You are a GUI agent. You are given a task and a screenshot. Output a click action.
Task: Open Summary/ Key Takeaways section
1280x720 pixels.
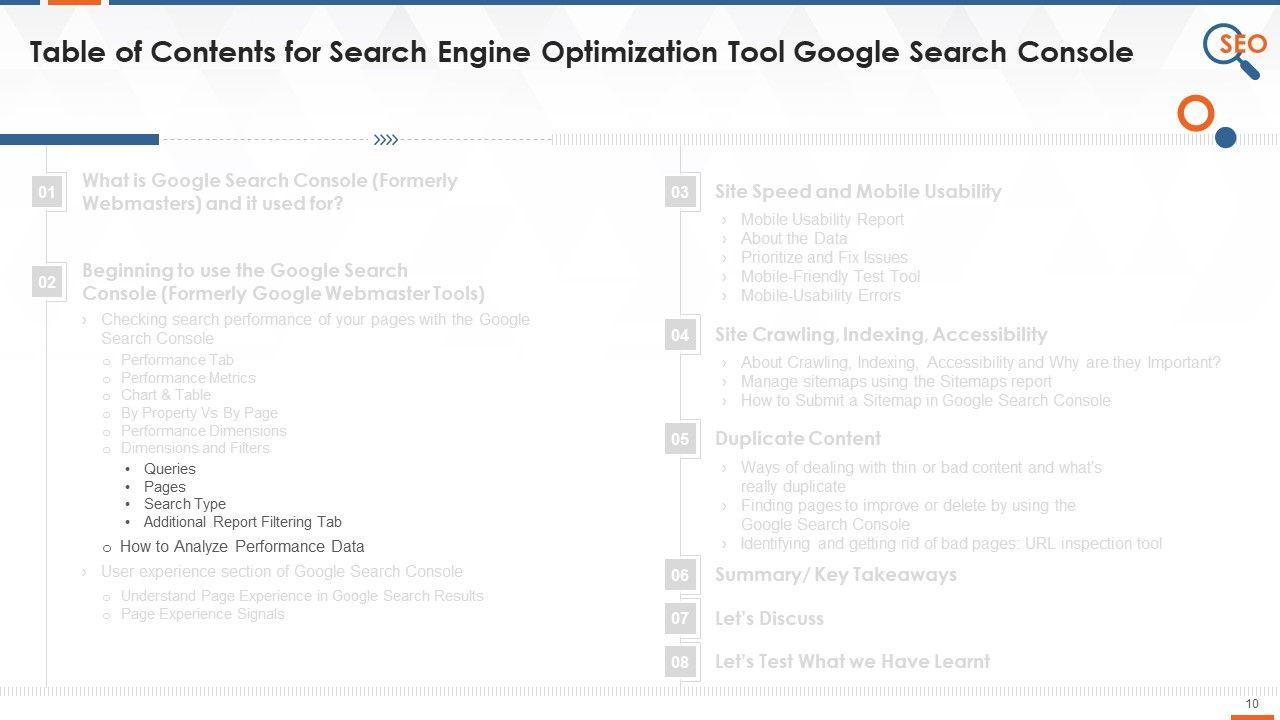pos(835,575)
